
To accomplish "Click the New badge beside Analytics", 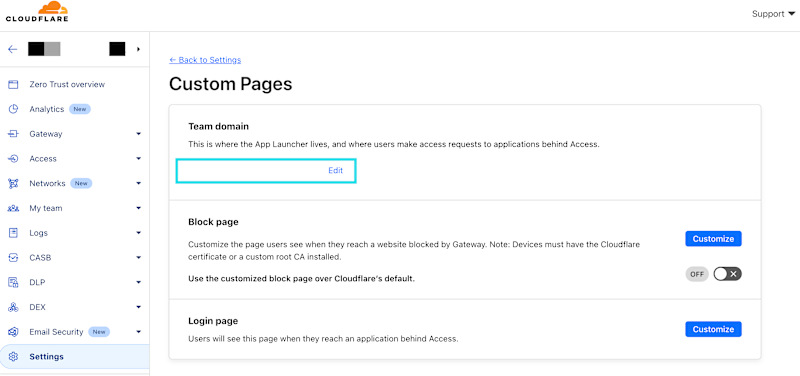I will [80, 109].
